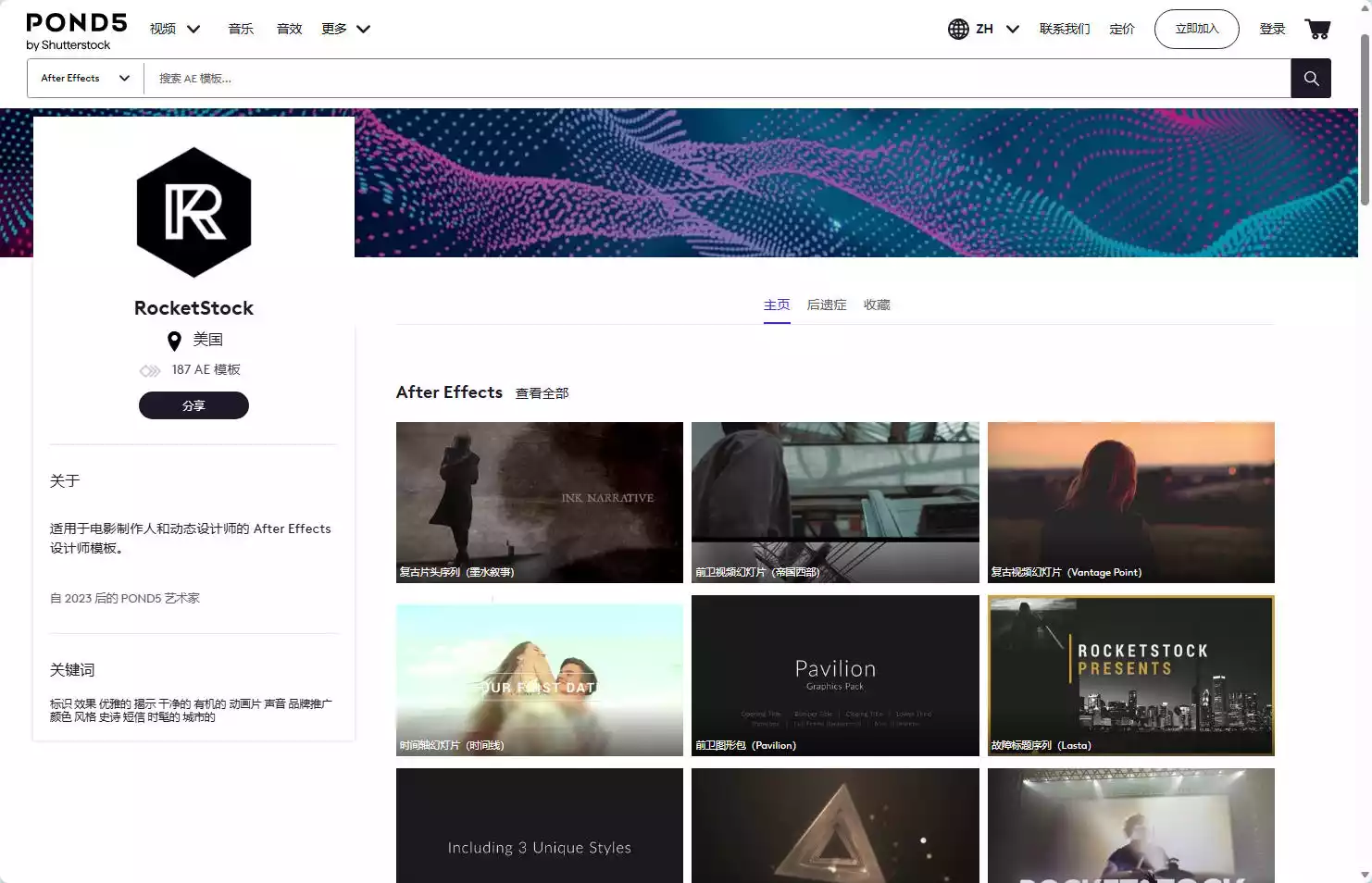This screenshot has width=1372, height=883.
Task: Open the golden triangle template thumbnail
Action: click(x=835, y=826)
